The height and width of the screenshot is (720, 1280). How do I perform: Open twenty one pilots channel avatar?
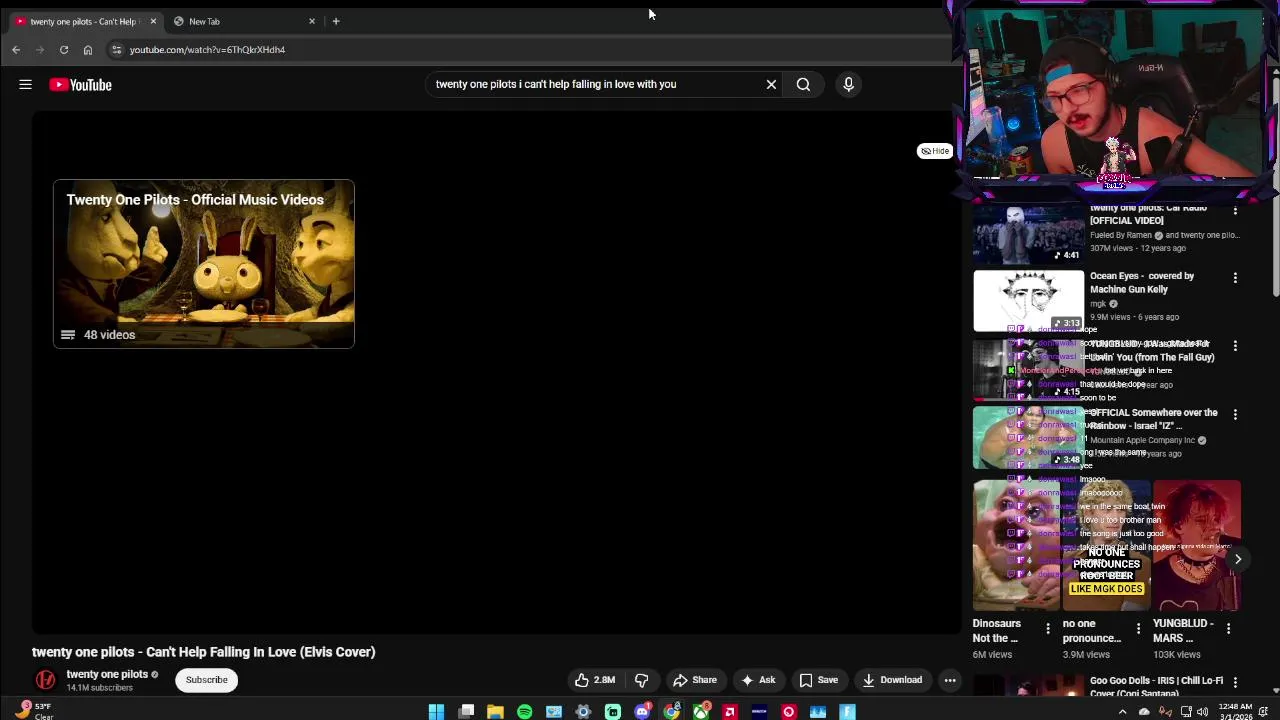[45, 680]
